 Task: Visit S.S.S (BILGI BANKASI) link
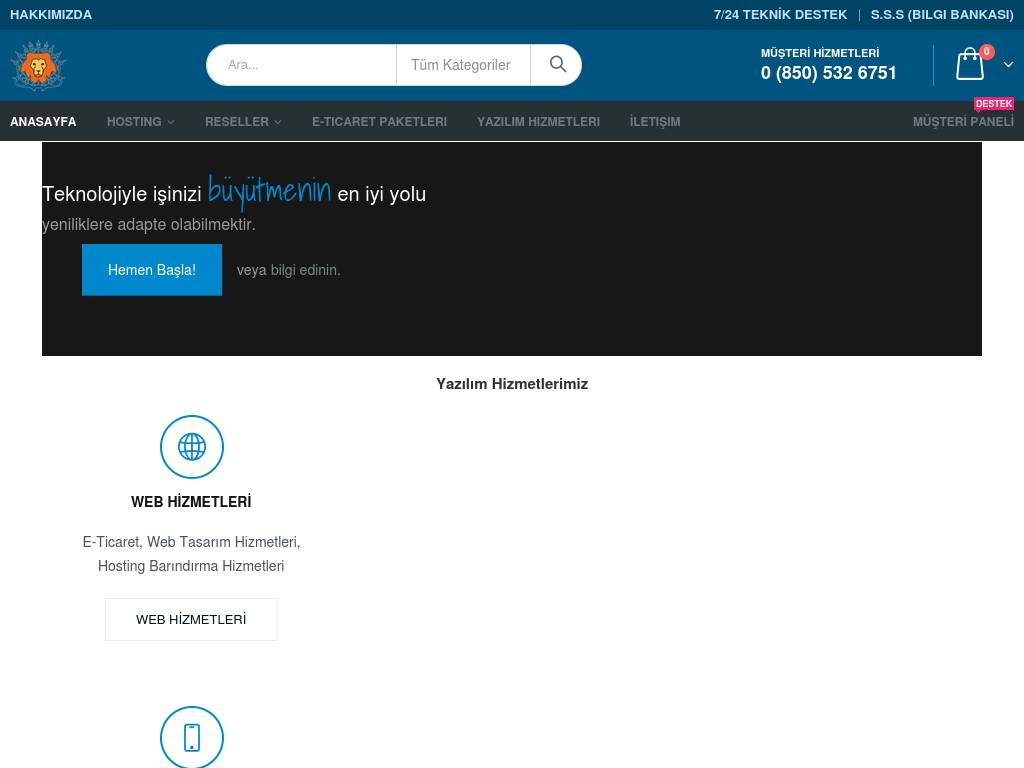941,15
